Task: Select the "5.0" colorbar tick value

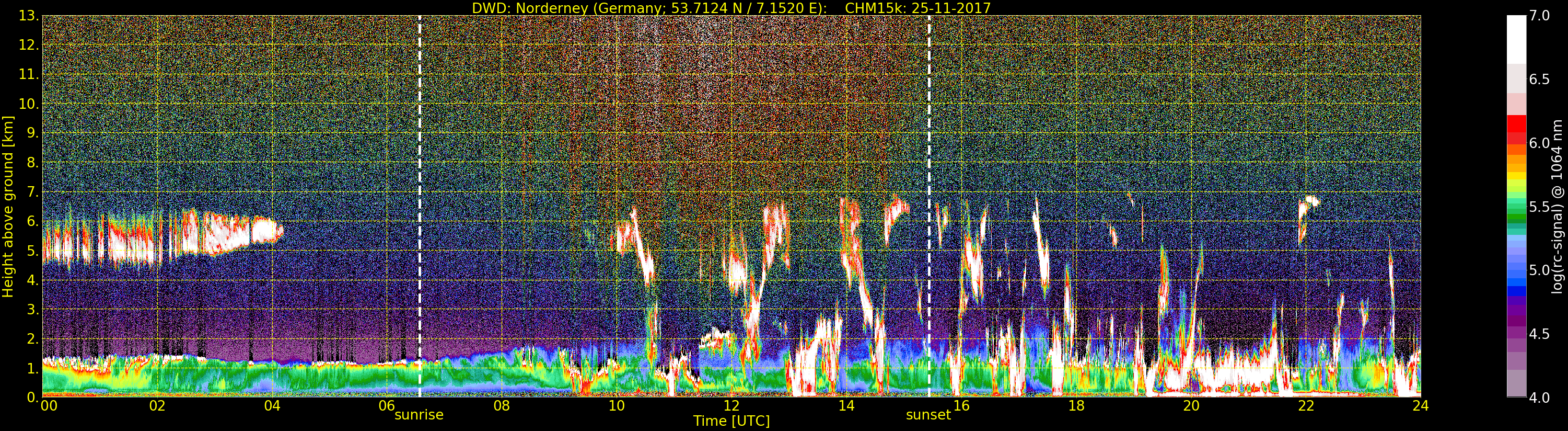Action: [x=1540, y=270]
